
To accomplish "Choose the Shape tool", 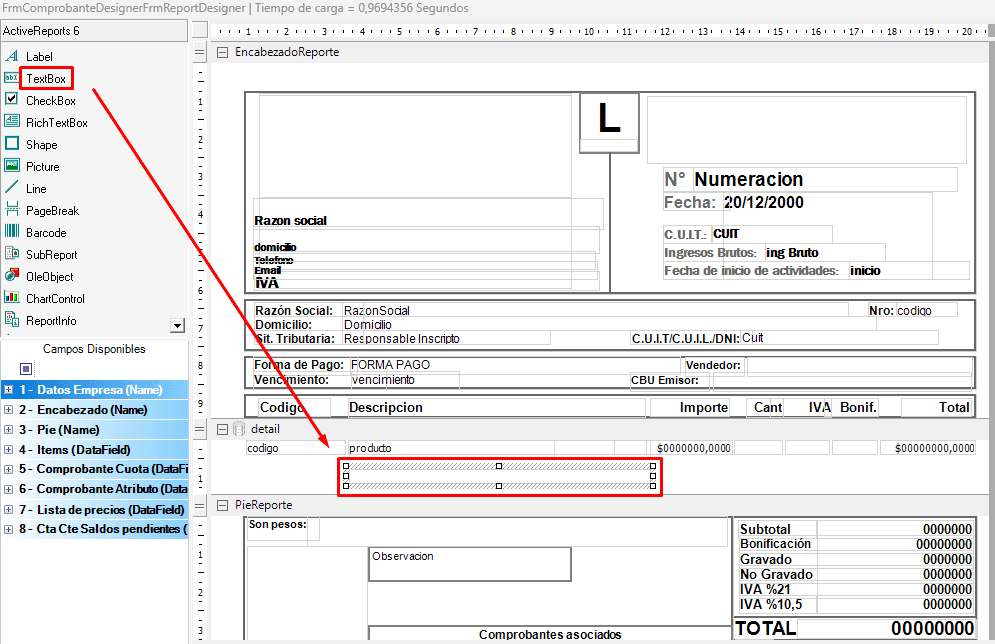I will pyautogui.click(x=41, y=145).
